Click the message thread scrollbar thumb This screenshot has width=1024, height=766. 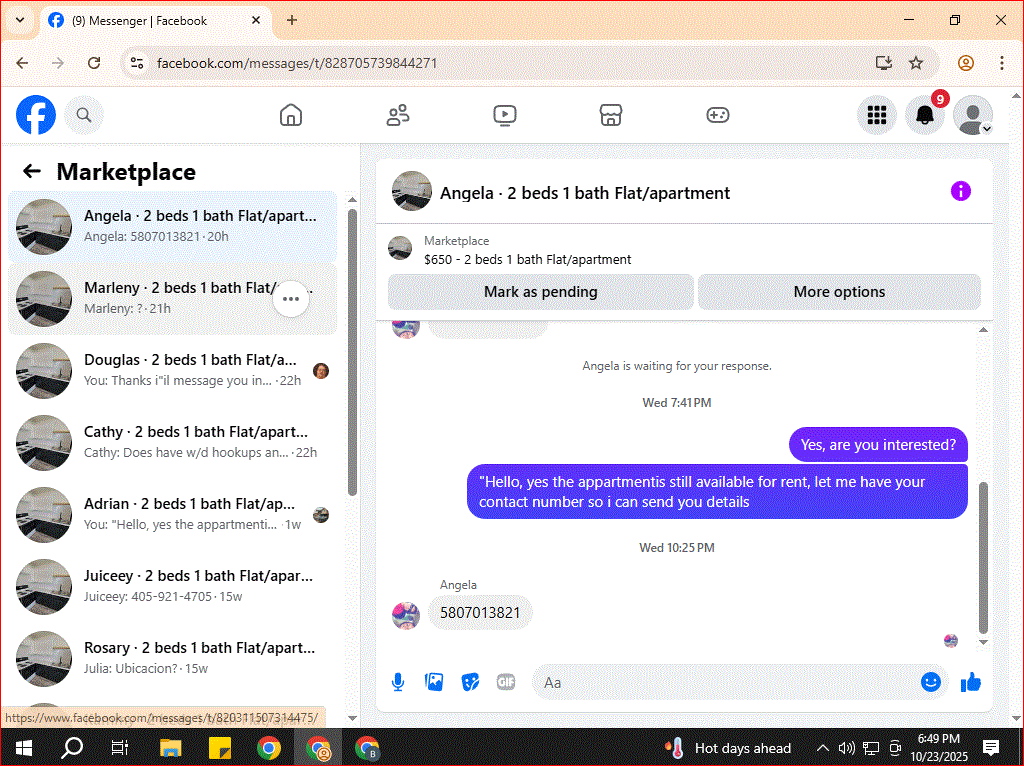984,557
